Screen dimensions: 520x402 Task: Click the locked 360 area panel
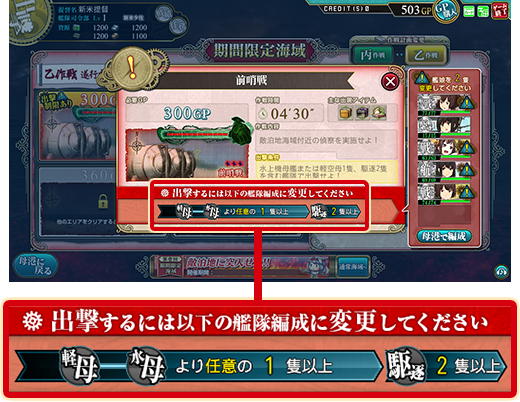78,201
